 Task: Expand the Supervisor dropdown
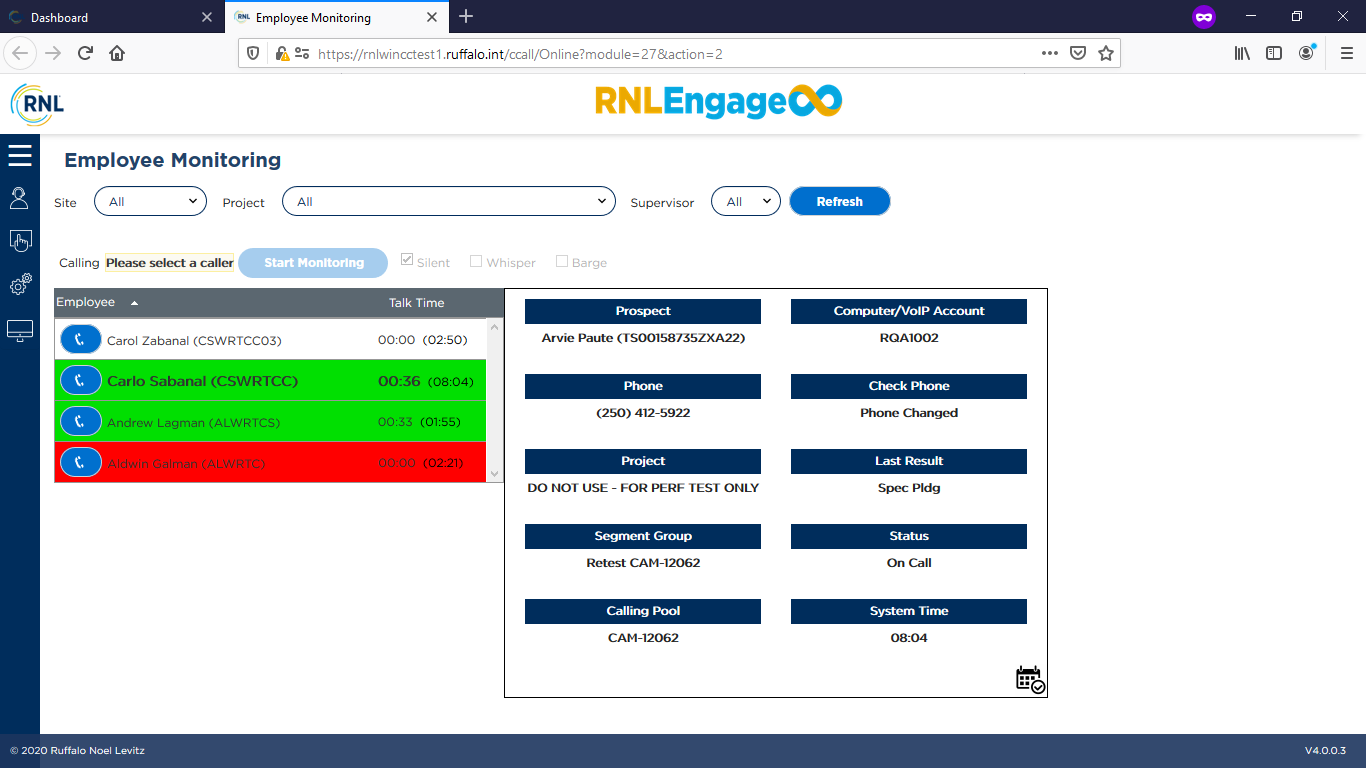tap(745, 202)
